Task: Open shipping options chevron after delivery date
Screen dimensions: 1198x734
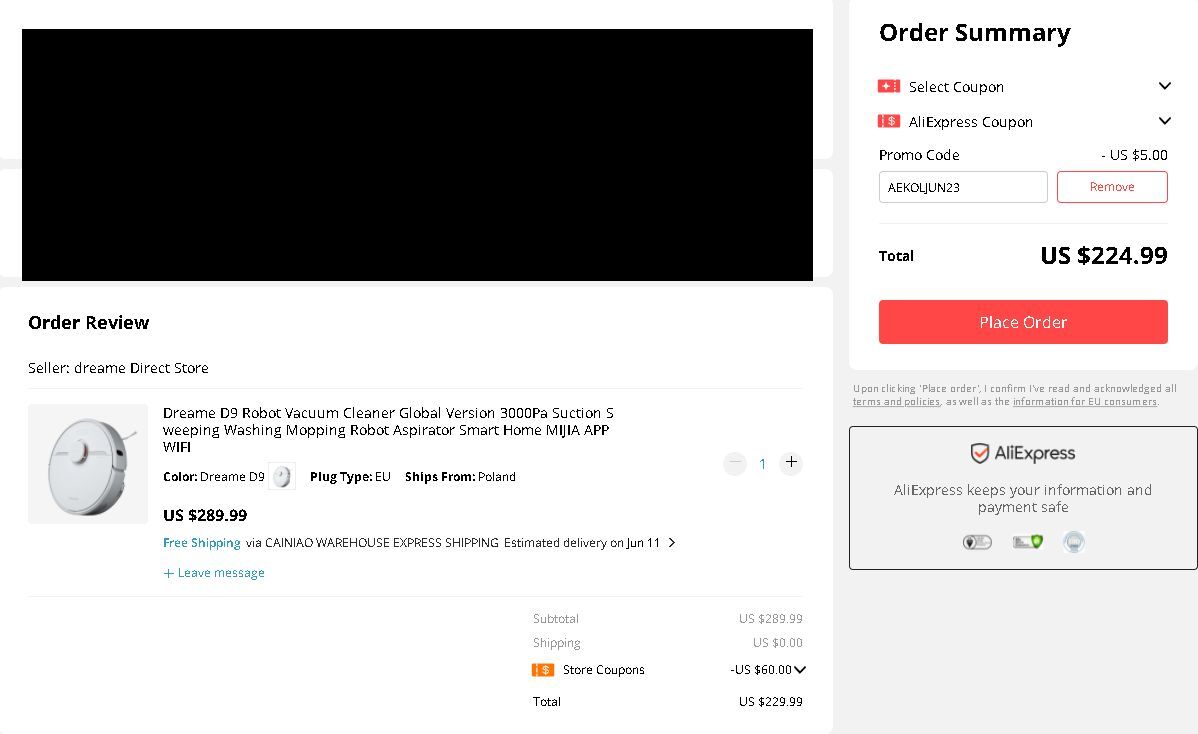Action: [672, 543]
